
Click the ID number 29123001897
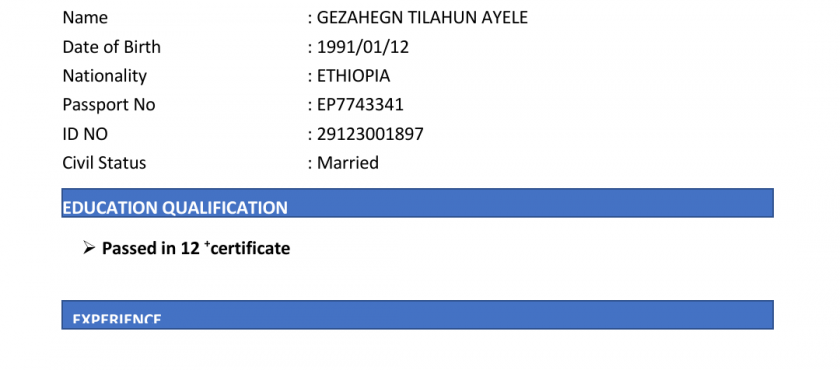(370, 134)
